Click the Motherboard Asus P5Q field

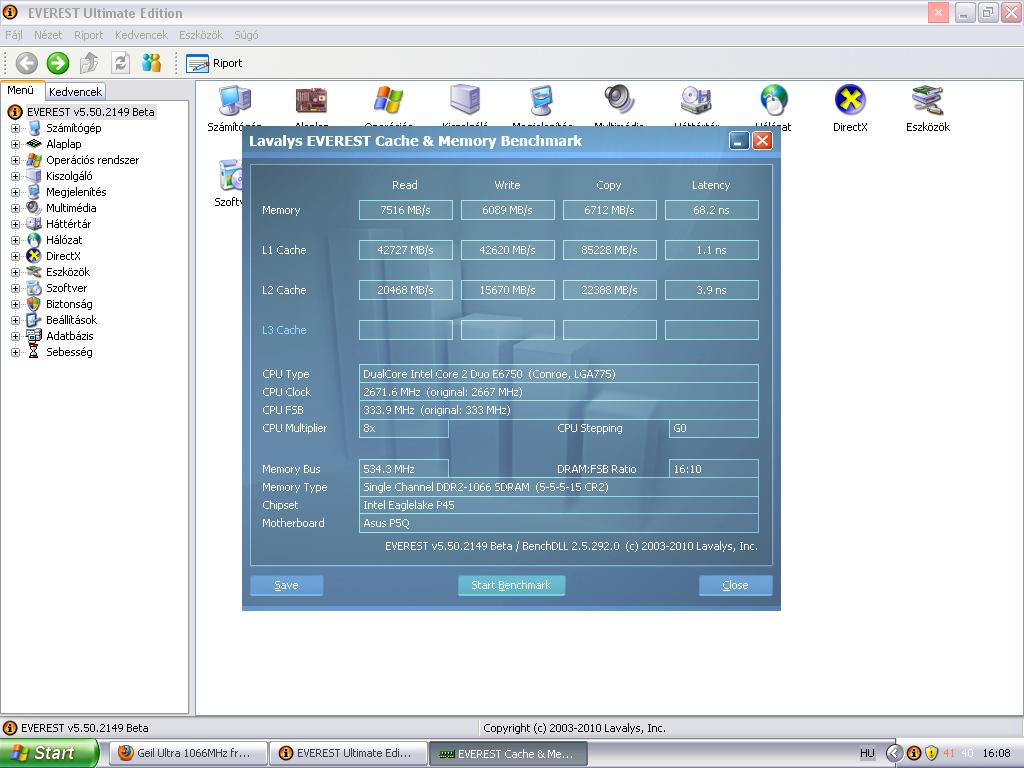[x=558, y=523]
